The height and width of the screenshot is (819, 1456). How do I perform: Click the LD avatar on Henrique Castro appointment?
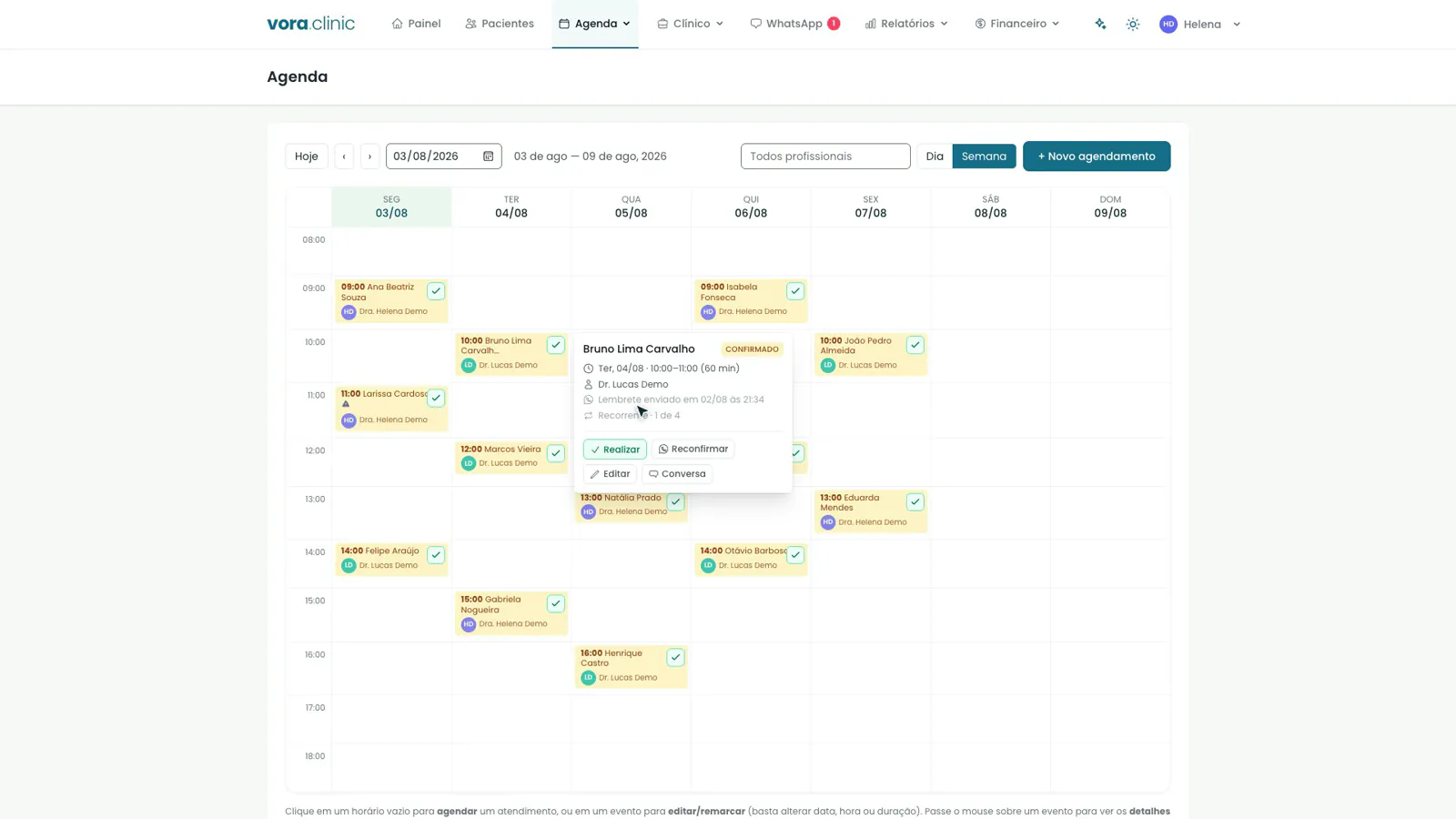588,678
